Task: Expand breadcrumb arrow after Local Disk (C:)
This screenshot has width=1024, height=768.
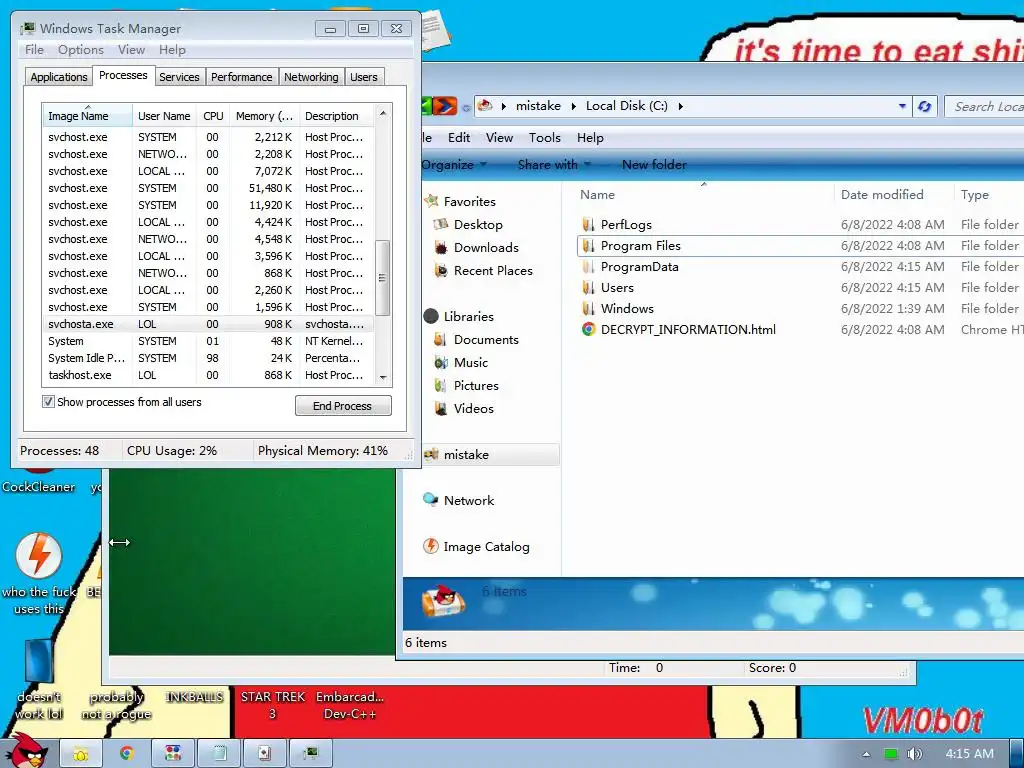Action: (x=680, y=106)
